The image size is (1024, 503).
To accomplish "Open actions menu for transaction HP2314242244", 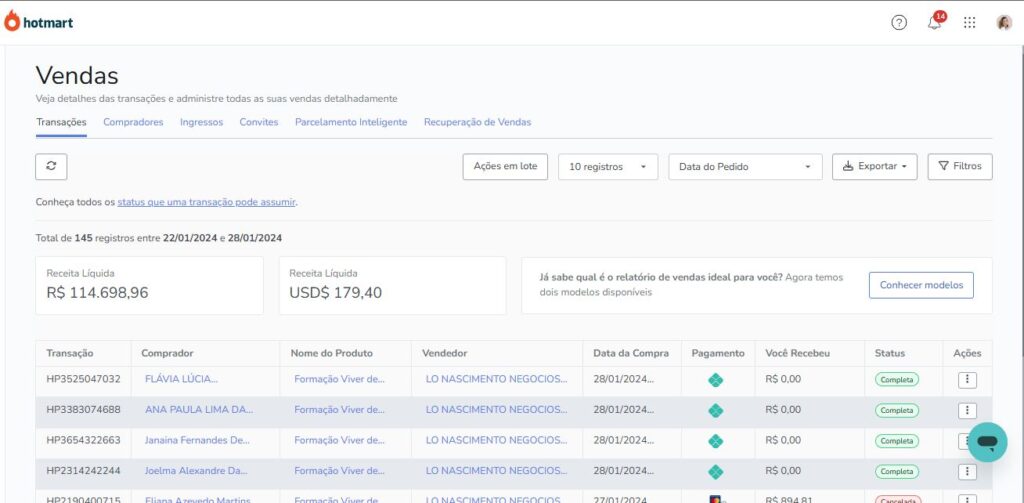I will point(967,472).
